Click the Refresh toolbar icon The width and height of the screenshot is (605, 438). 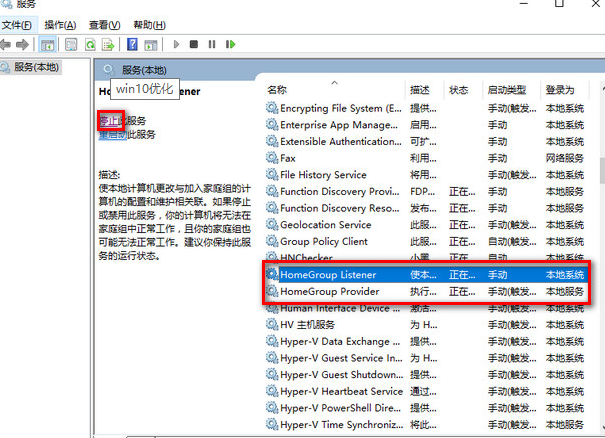coord(90,44)
